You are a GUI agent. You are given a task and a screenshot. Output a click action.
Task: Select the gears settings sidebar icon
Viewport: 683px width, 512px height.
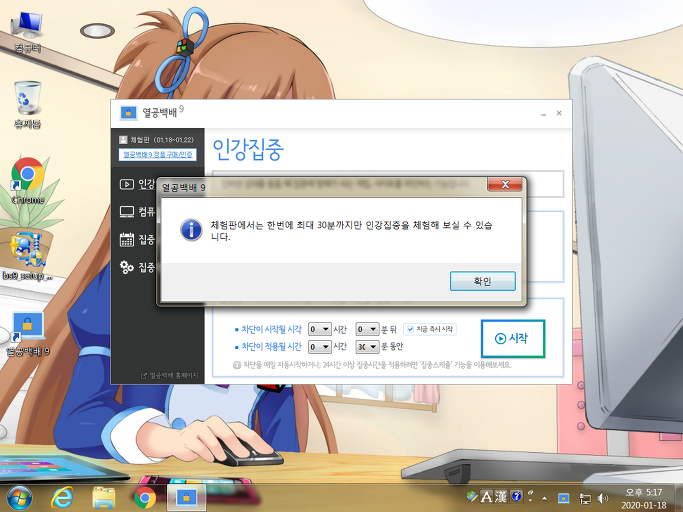[x=127, y=267]
